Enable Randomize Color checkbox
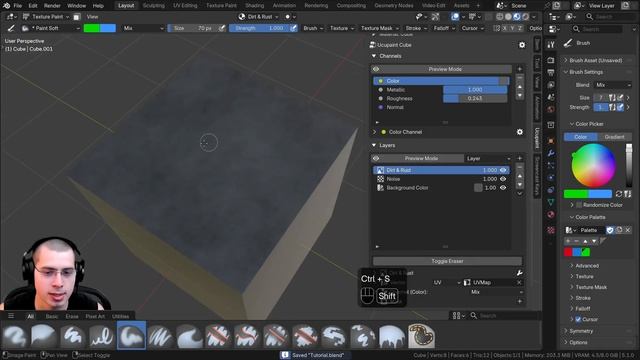 [x=579, y=205]
